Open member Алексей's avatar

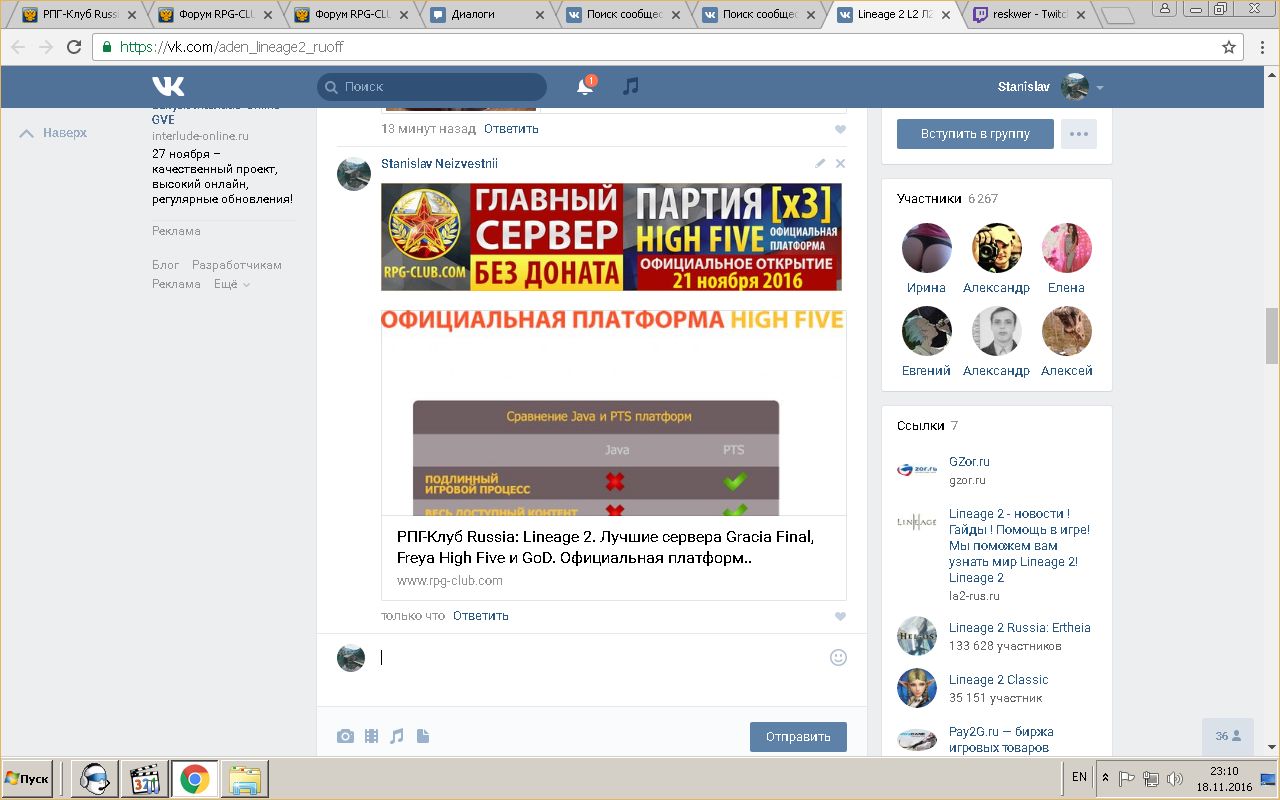pyautogui.click(x=1067, y=331)
